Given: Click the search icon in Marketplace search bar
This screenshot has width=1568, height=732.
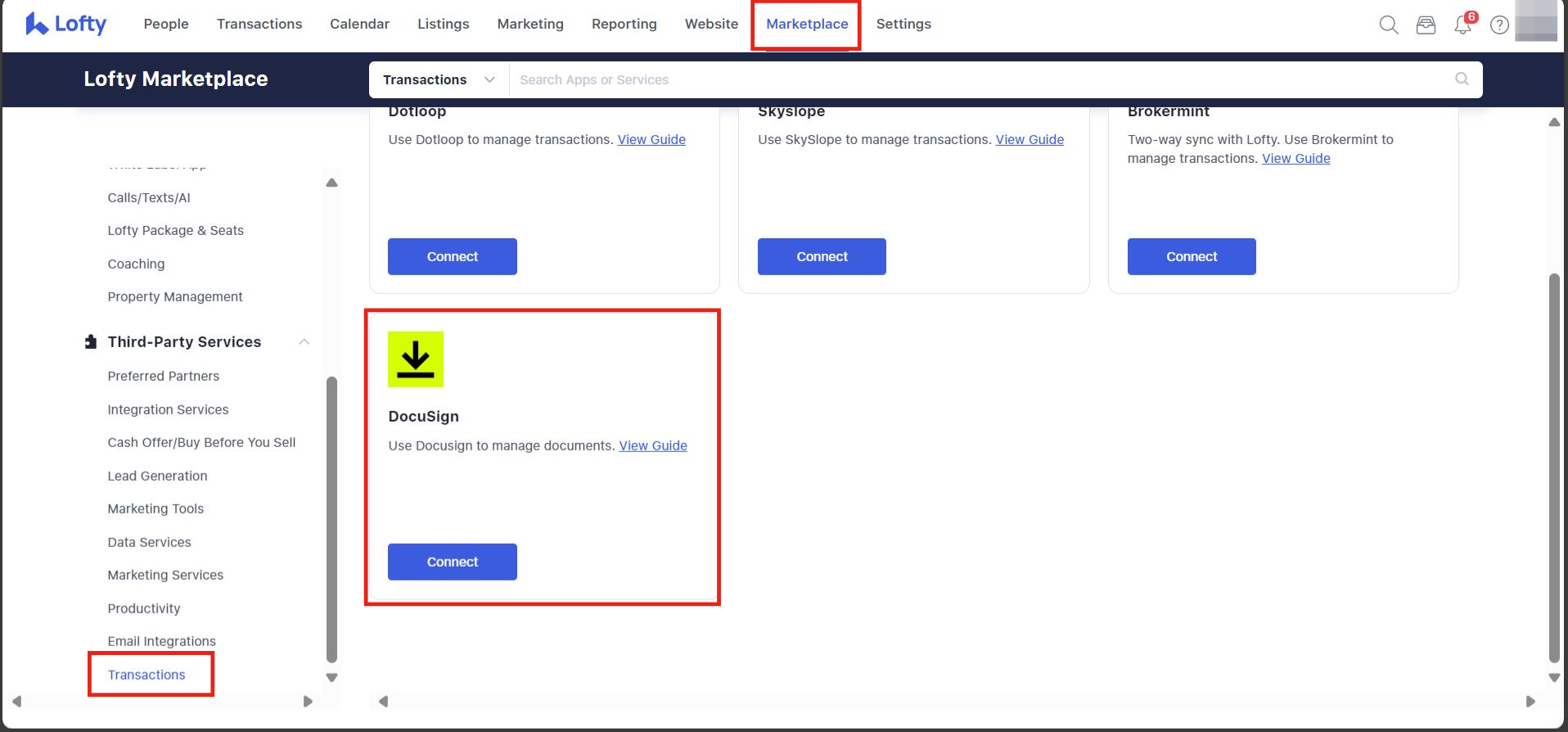Looking at the screenshot, I should point(1462,79).
